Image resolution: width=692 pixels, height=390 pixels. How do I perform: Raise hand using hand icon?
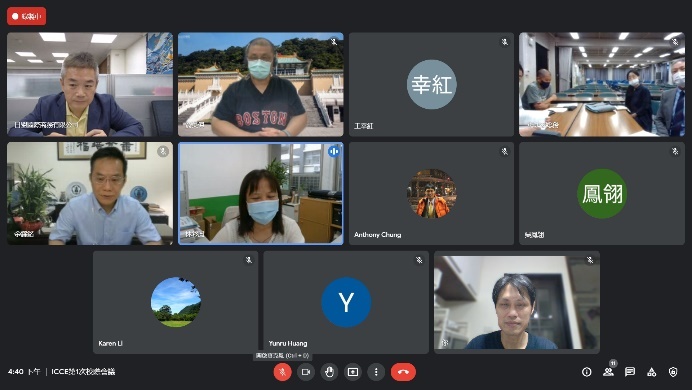329,372
